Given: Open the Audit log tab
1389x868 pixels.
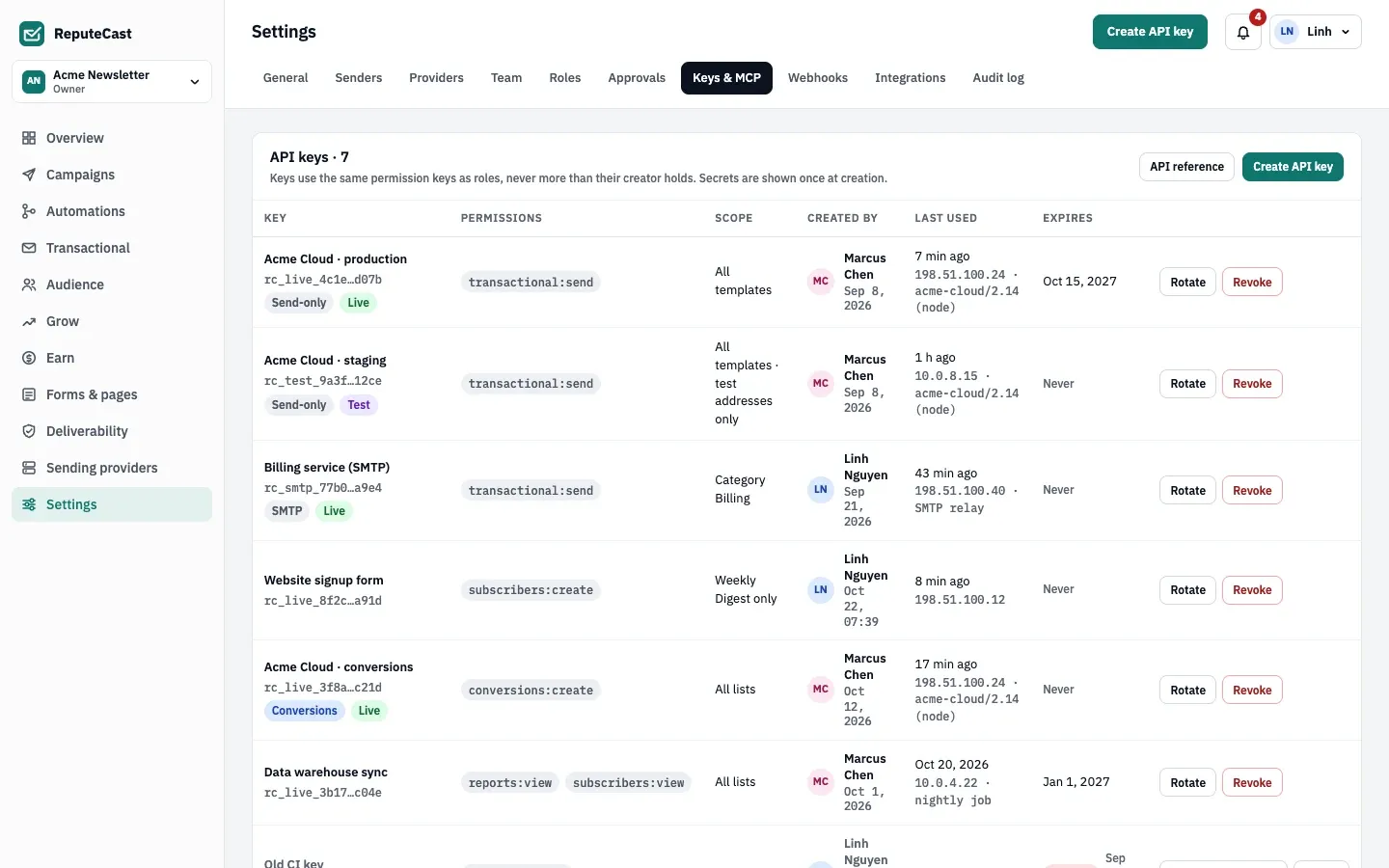Looking at the screenshot, I should click(x=998, y=78).
